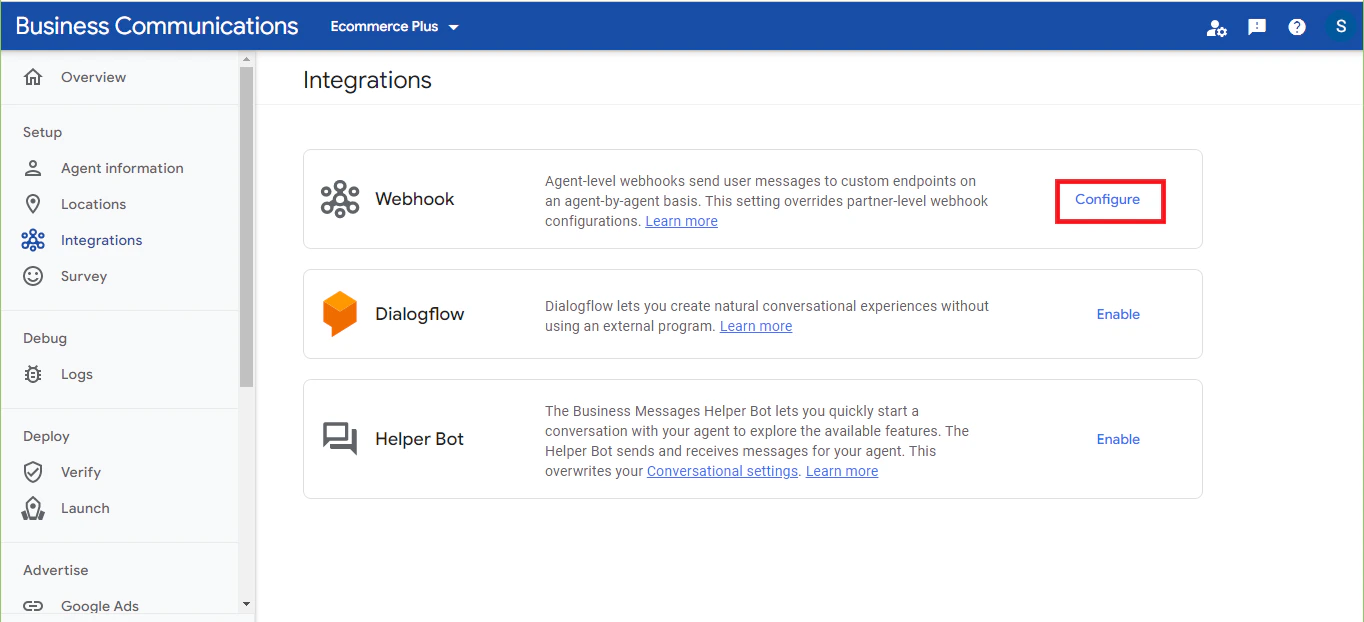The height and width of the screenshot is (622, 1364).
Task: Open the help menu
Action: pos(1296,26)
